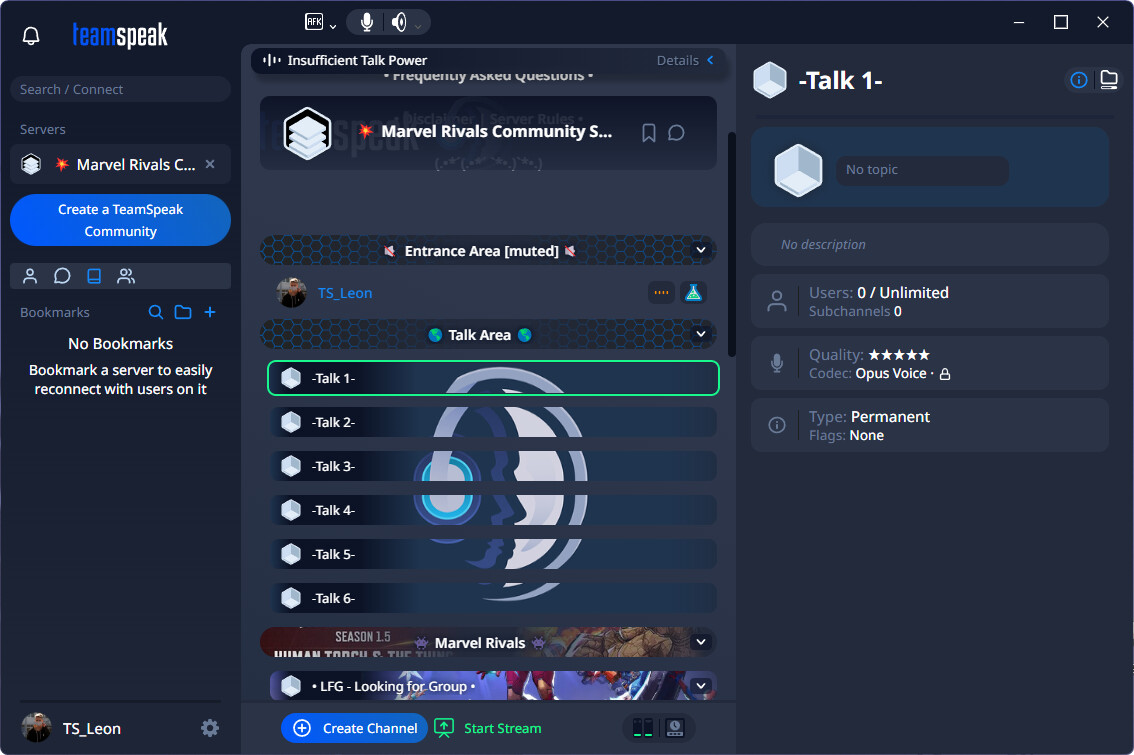Click Start Stream
Image resolution: width=1134 pixels, height=755 pixels.
(x=489, y=728)
